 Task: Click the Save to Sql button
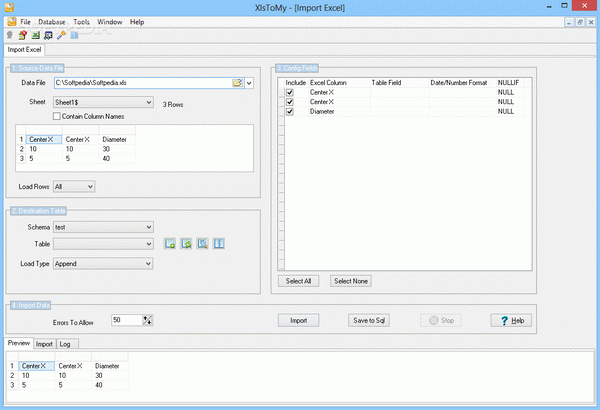tap(369, 320)
